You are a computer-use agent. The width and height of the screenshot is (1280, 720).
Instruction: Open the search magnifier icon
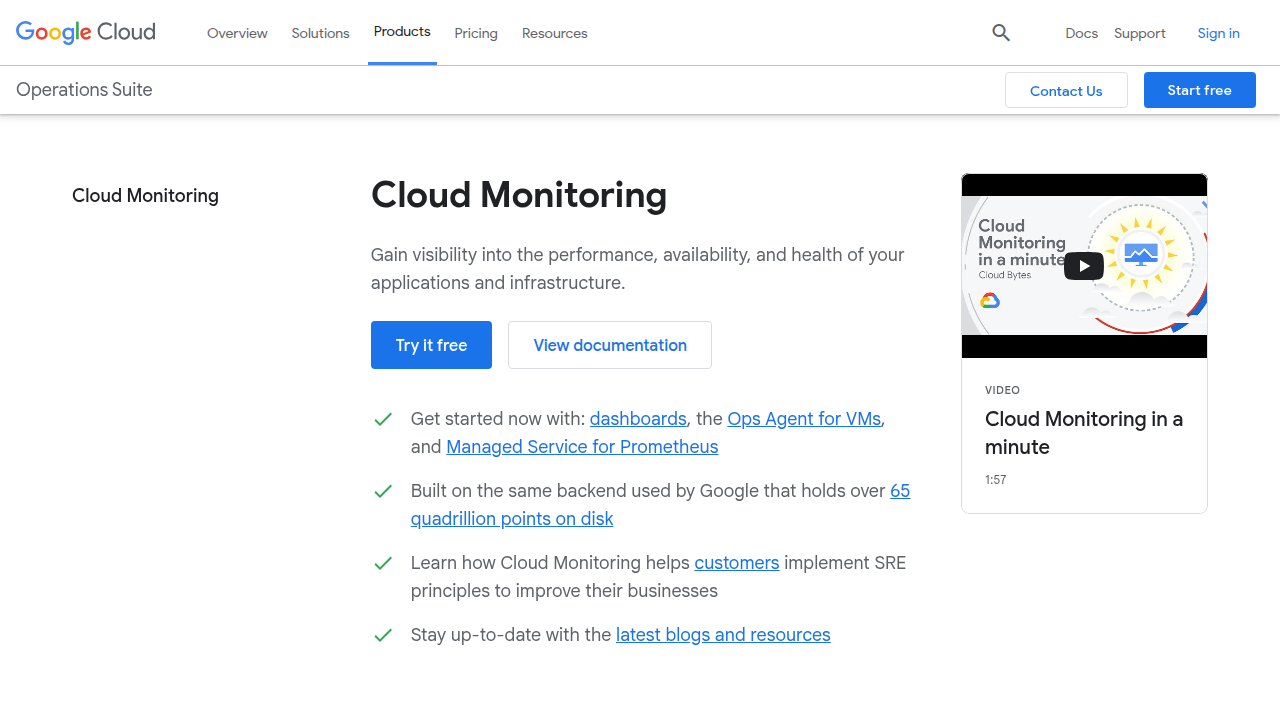1001,33
